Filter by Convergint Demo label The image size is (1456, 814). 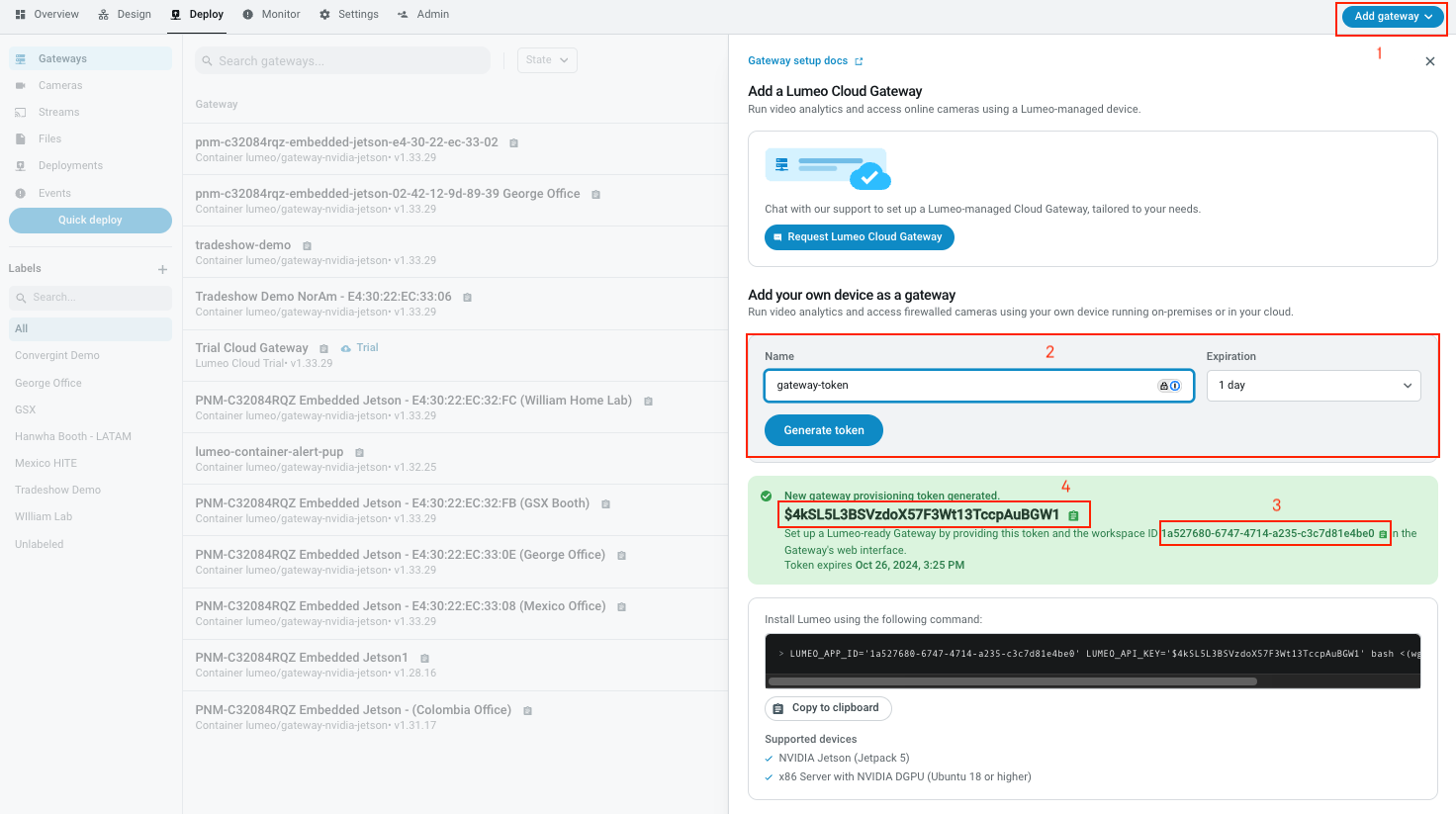57,356
